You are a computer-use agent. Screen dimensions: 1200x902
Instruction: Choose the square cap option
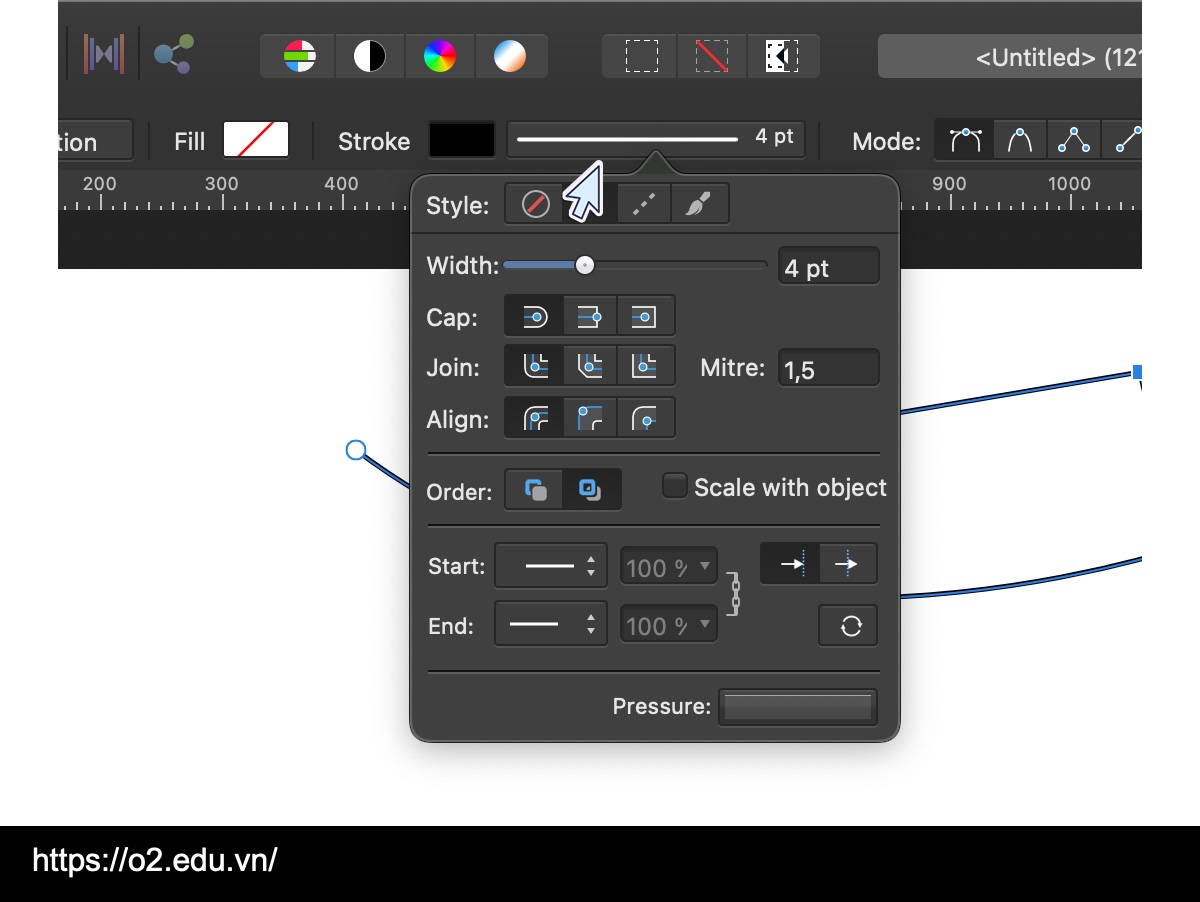click(x=645, y=317)
